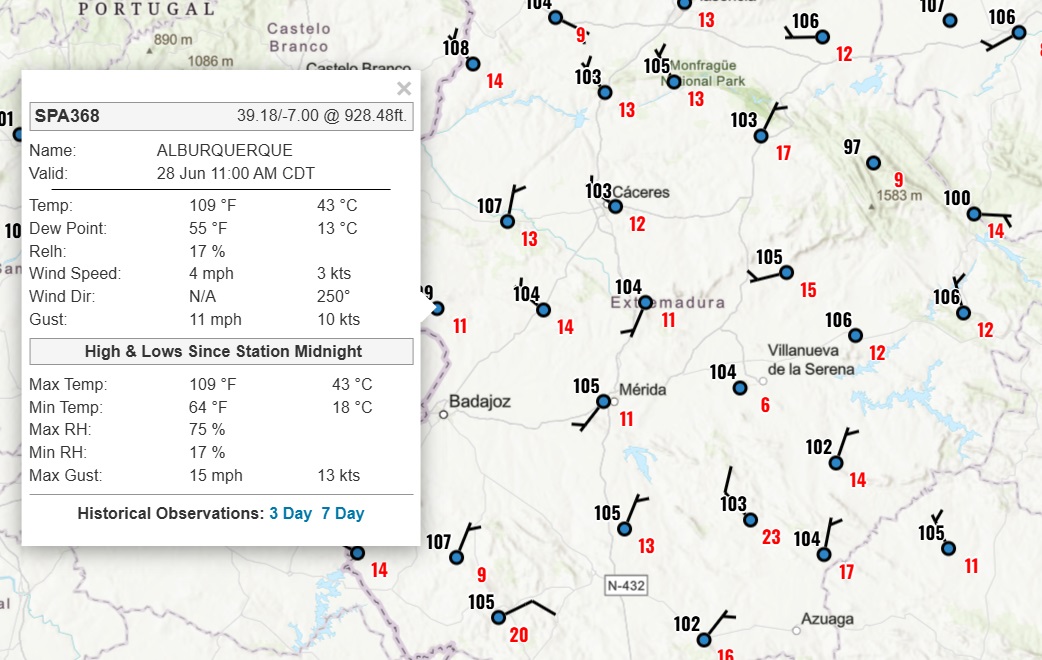The image size is (1042, 660).
Task: Click the Villanueva de la Serena map label
Action: click(x=811, y=360)
